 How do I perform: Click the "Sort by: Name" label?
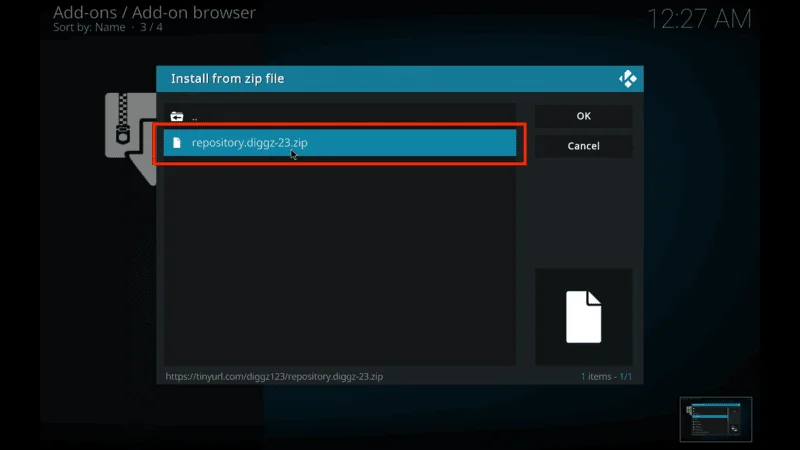tap(90, 27)
